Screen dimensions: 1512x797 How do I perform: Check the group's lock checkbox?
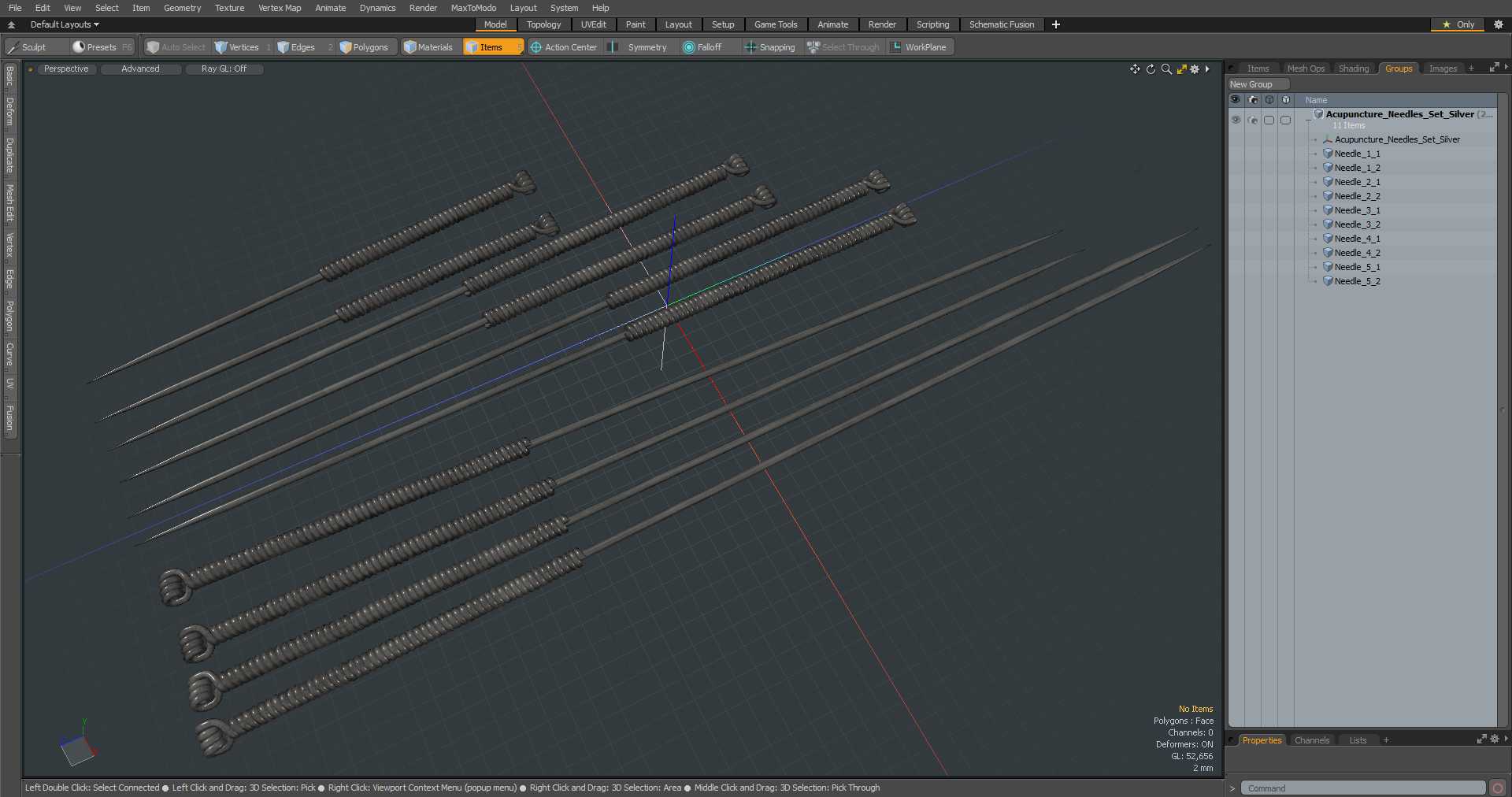(1269, 120)
